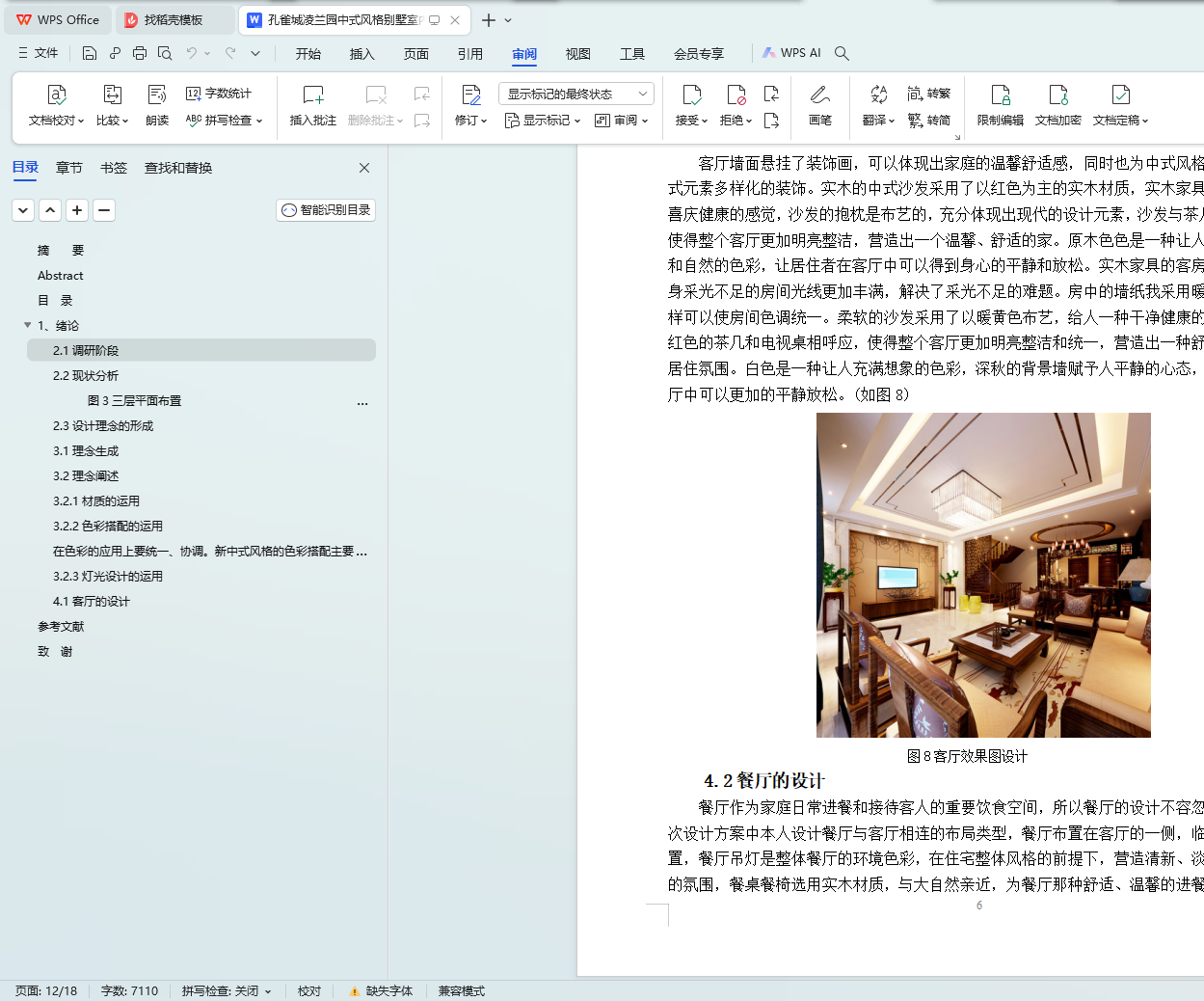Add a new document tab
The width and height of the screenshot is (1204, 1001).
pos(489,20)
